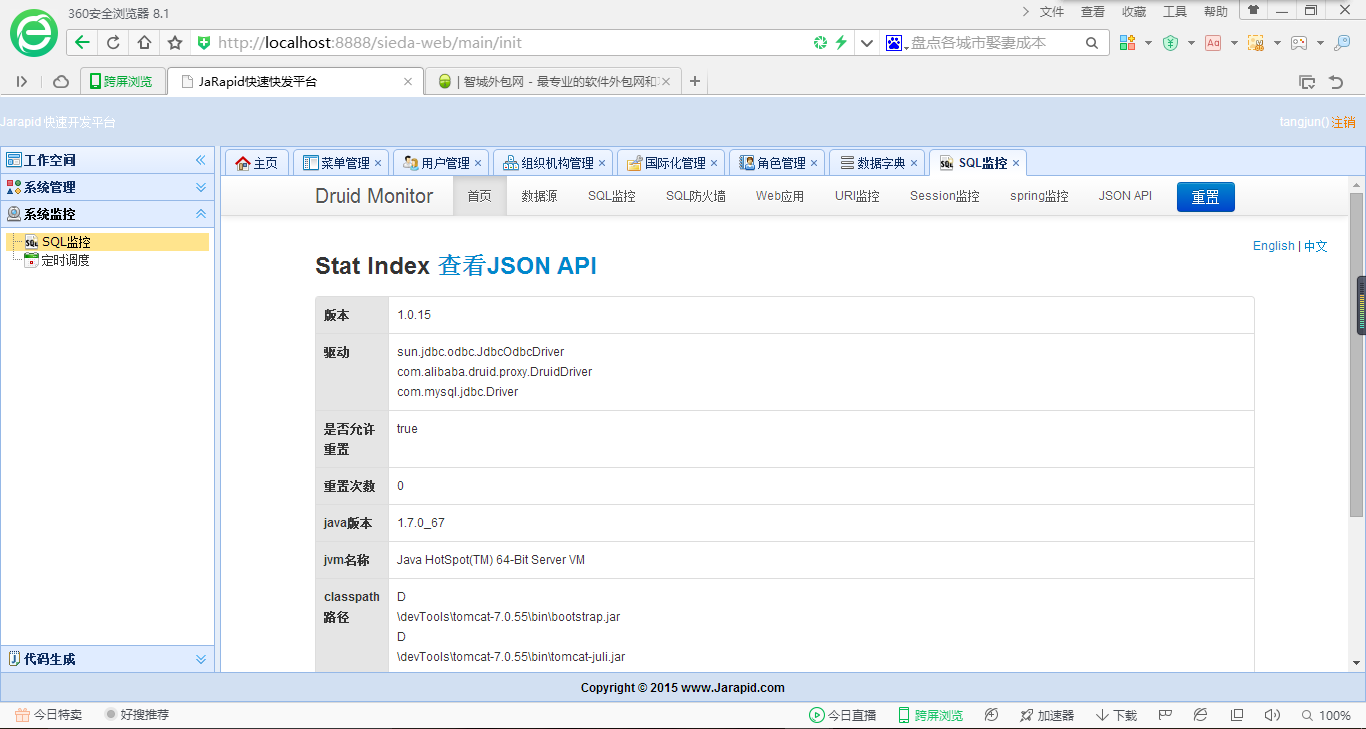
Task: Open address bar history dropdown arrow
Action: 866,43
